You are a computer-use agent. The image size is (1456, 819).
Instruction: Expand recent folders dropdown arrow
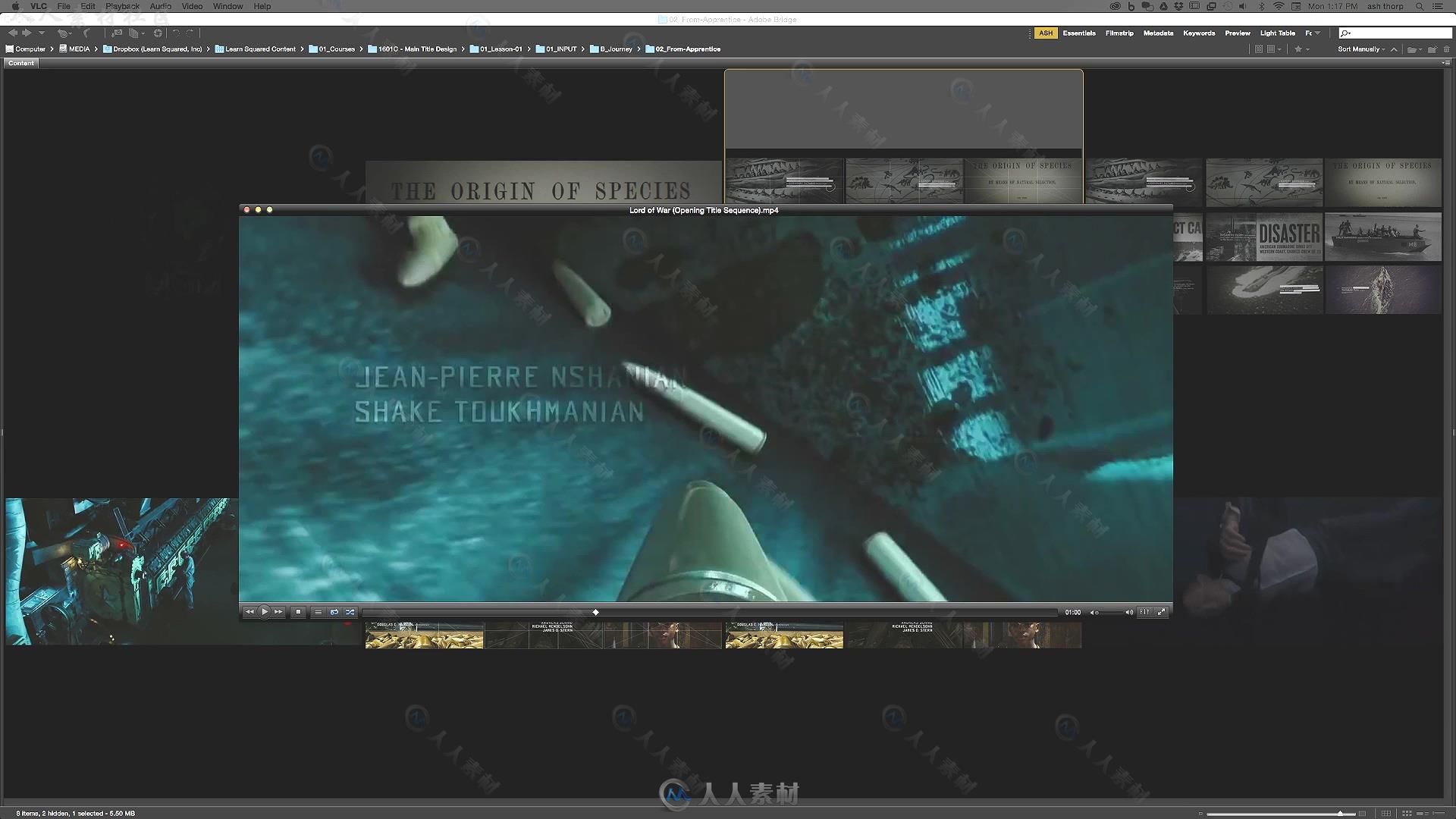click(x=1420, y=49)
